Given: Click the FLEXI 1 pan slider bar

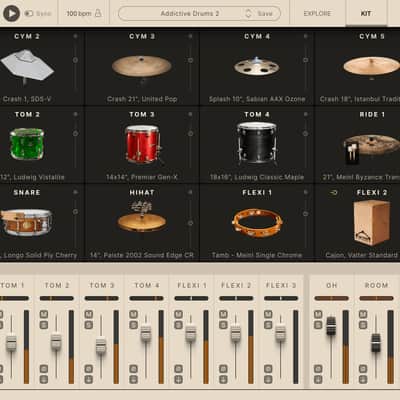Looking at the screenshot, I should click(191, 298).
